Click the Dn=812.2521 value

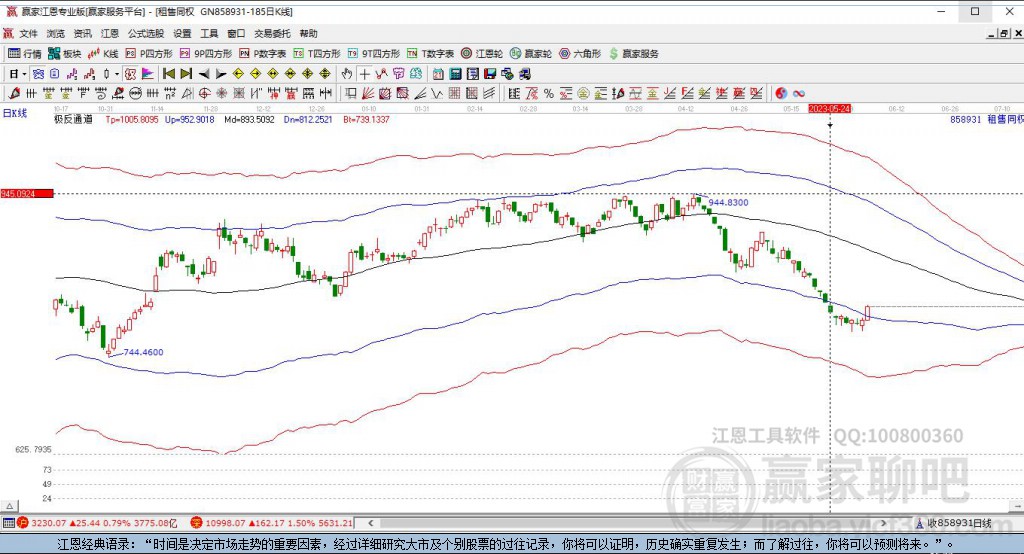(x=308, y=120)
